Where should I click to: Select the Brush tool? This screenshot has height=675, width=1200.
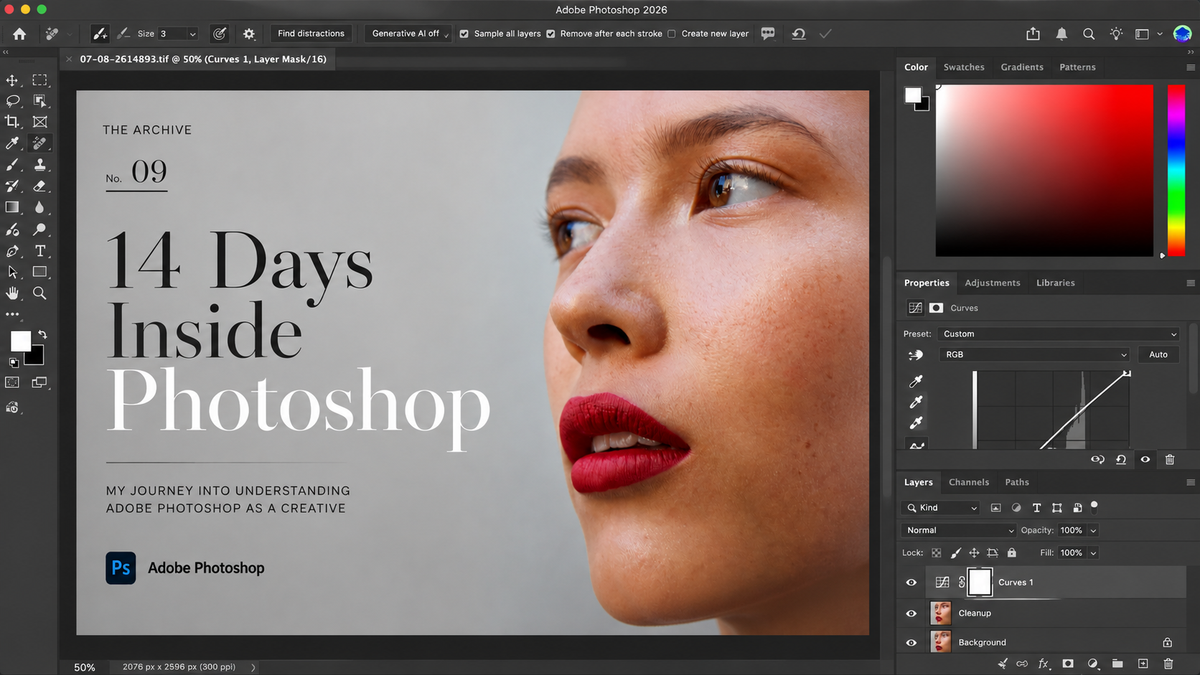point(13,165)
